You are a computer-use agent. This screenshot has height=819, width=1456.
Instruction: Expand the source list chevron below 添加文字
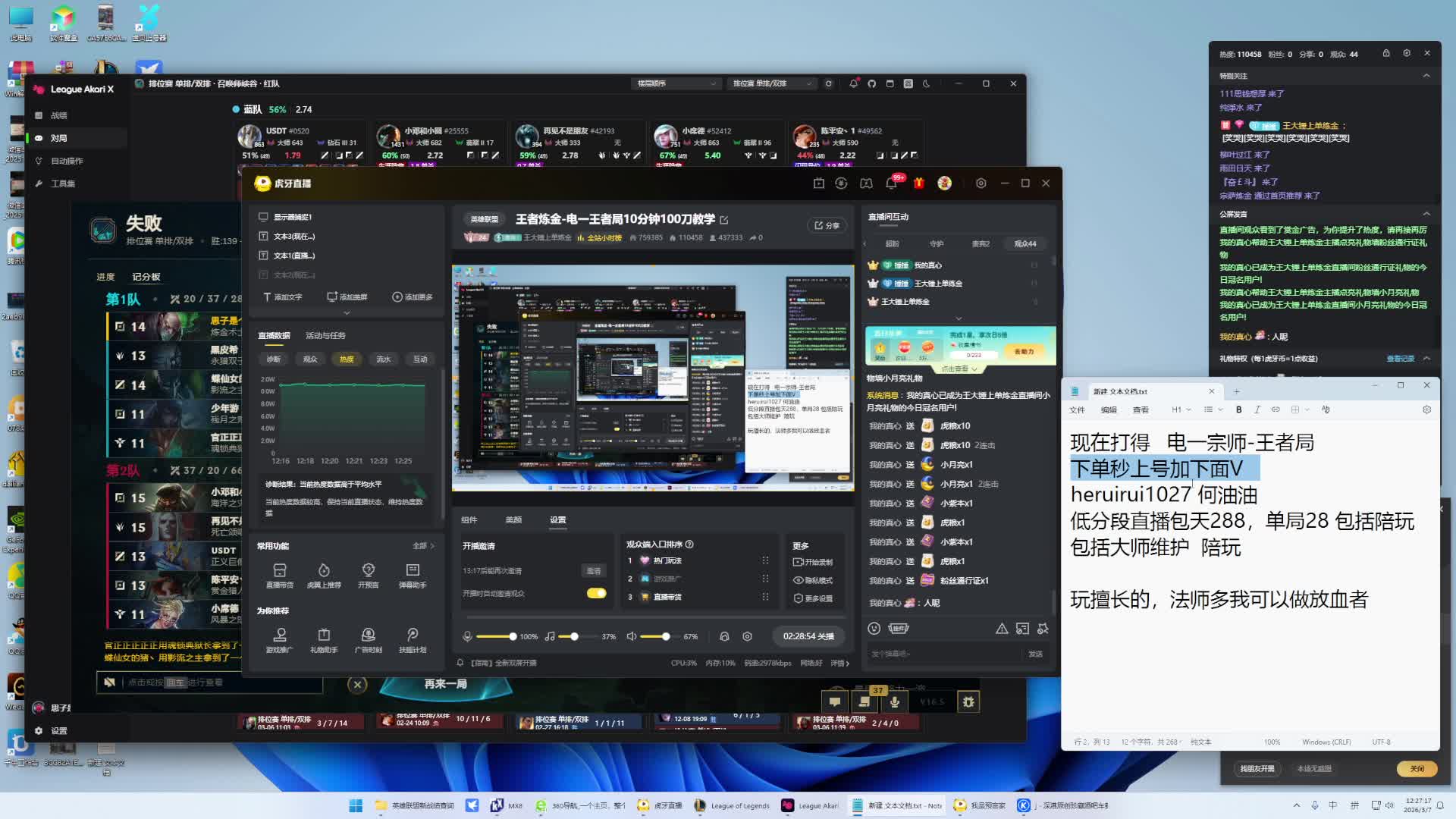[x=347, y=313]
